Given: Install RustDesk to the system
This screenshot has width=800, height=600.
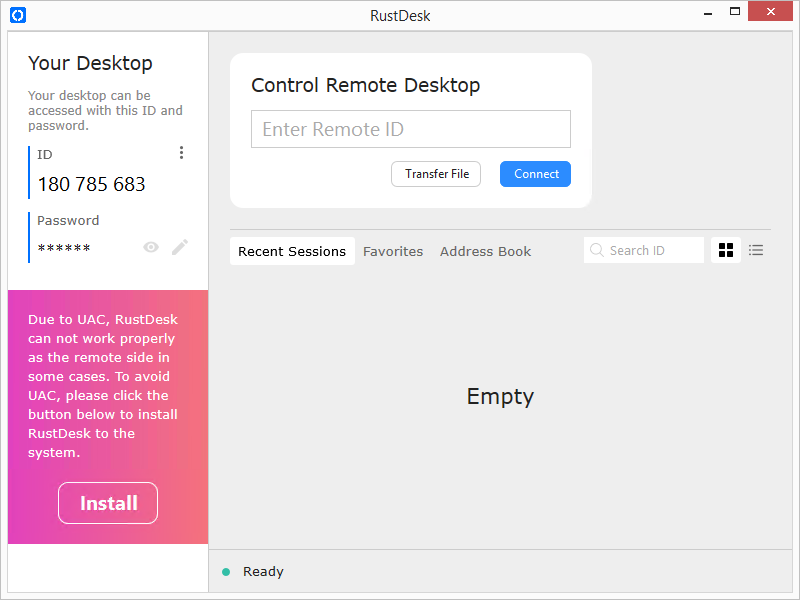Looking at the screenshot, I should [x=108, y=503].
